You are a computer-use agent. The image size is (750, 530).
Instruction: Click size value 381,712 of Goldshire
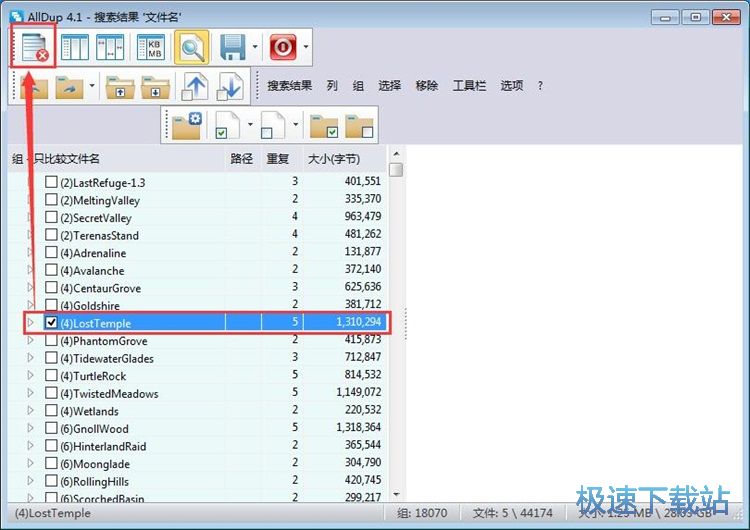point(363,304)
